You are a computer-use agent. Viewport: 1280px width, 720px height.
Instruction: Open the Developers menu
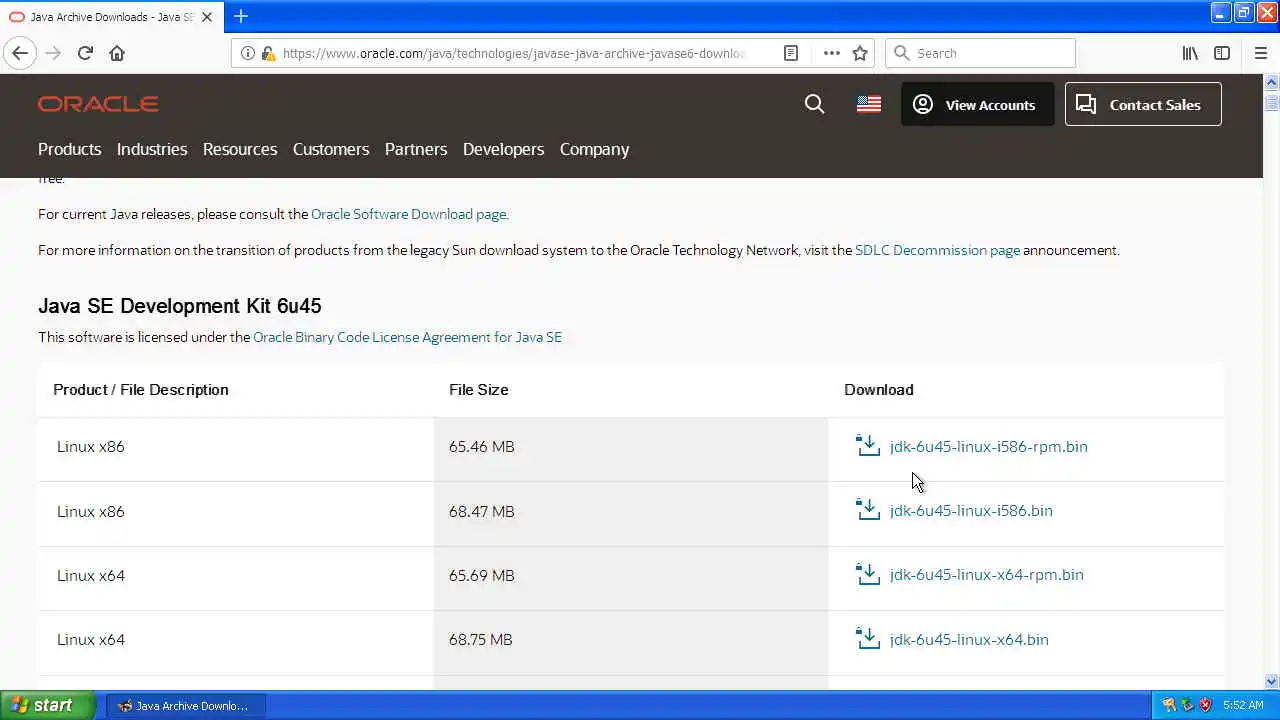click(x=503, y=149)
